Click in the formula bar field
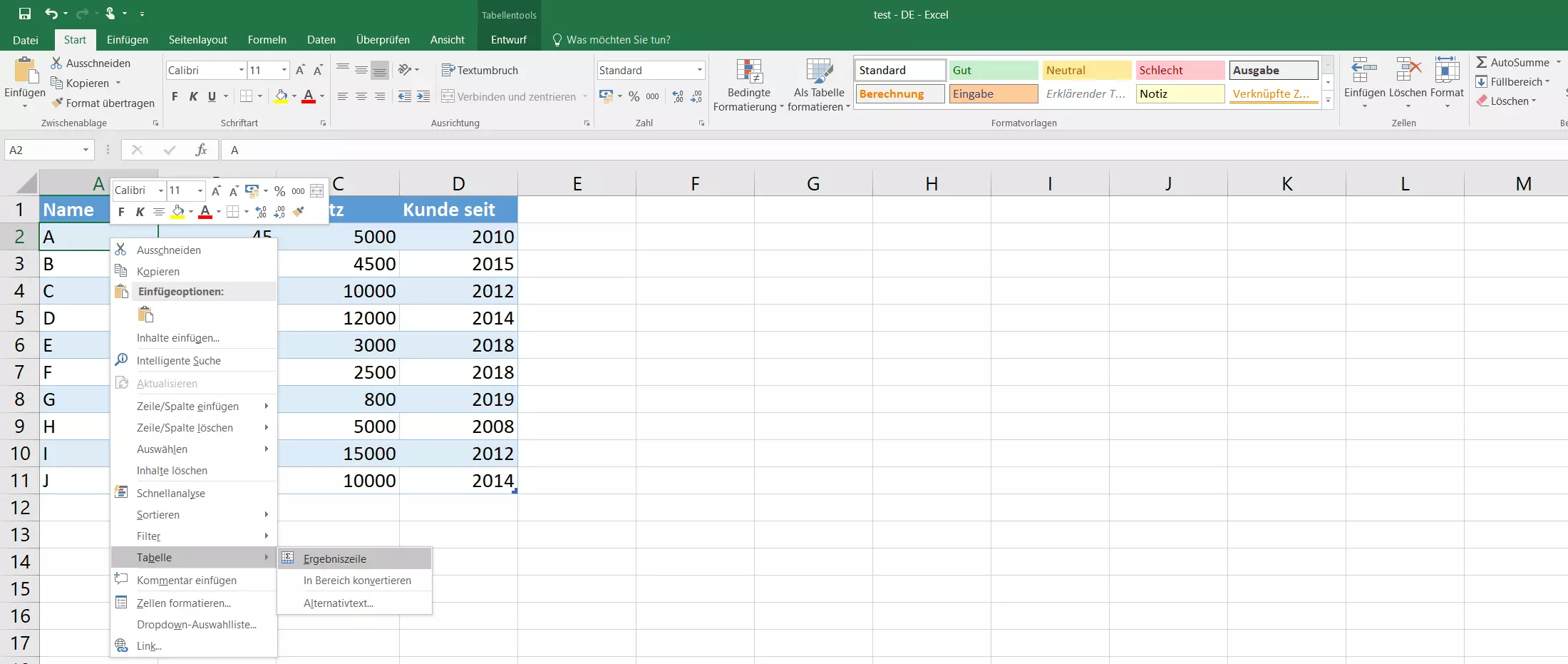 (x=894, y=150)
